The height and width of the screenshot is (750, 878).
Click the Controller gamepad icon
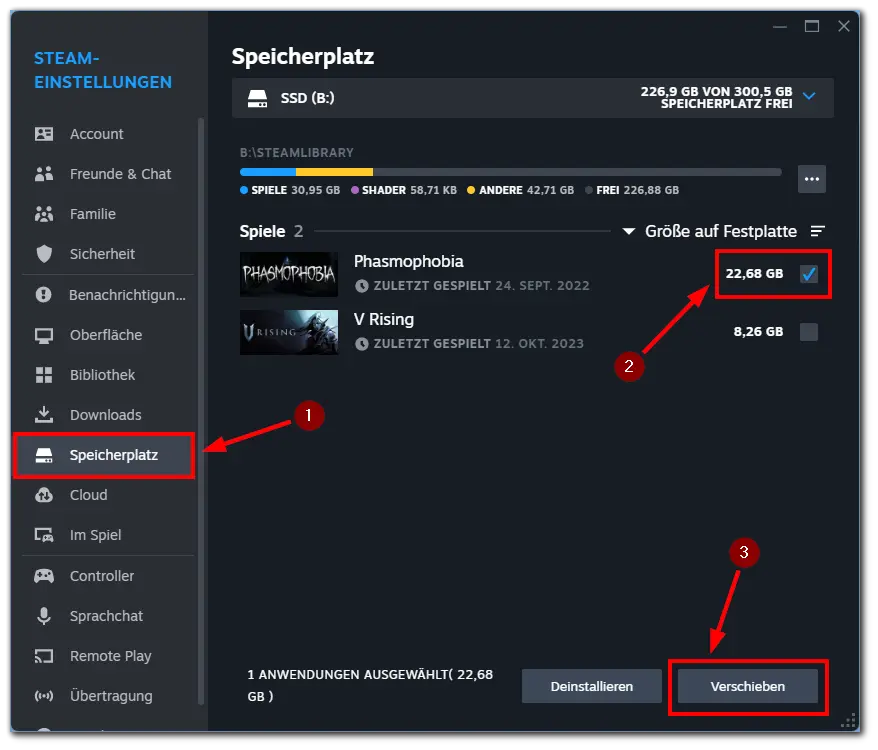pos(44,576)
